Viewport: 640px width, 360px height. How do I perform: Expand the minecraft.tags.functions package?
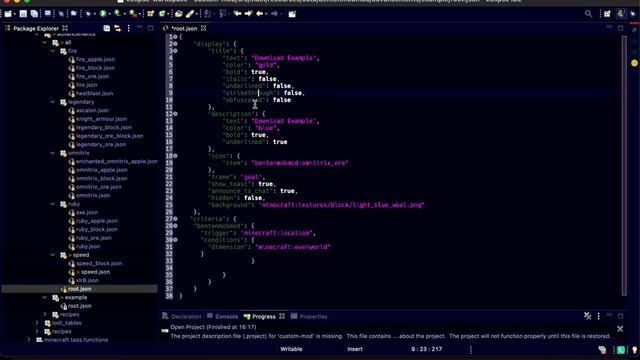click(29, 340)
